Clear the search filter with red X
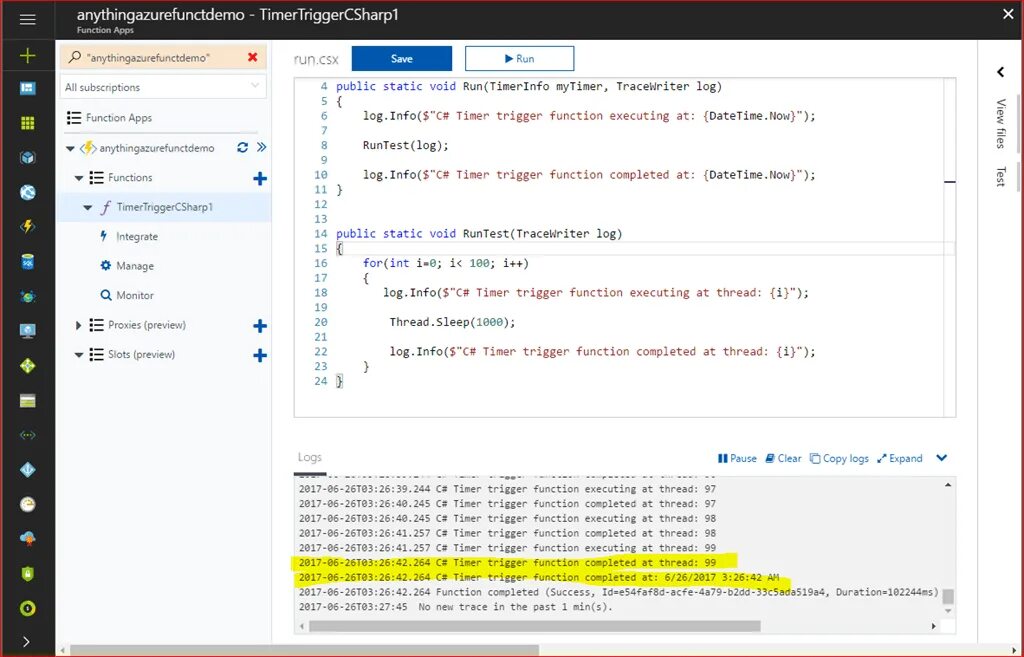The image size is (1024, 657). click(x=253, y=57)
